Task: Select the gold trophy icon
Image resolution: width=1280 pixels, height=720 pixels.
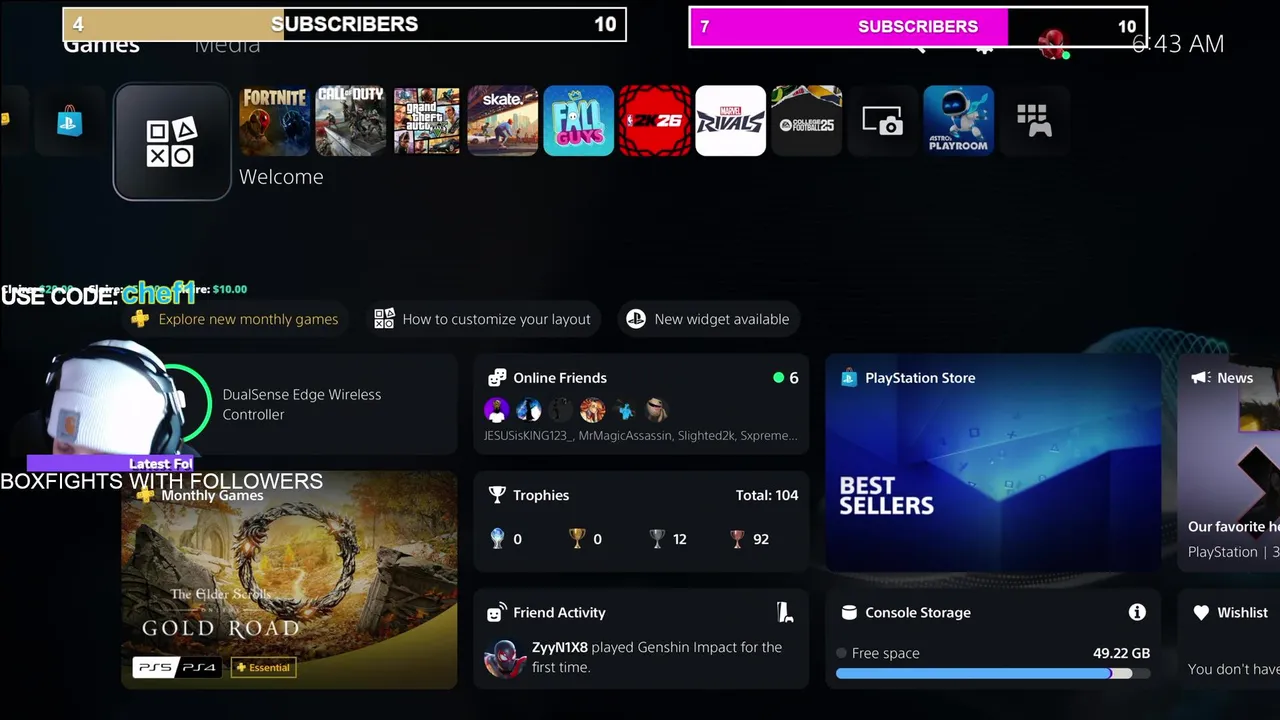Action: pos(577,538)
